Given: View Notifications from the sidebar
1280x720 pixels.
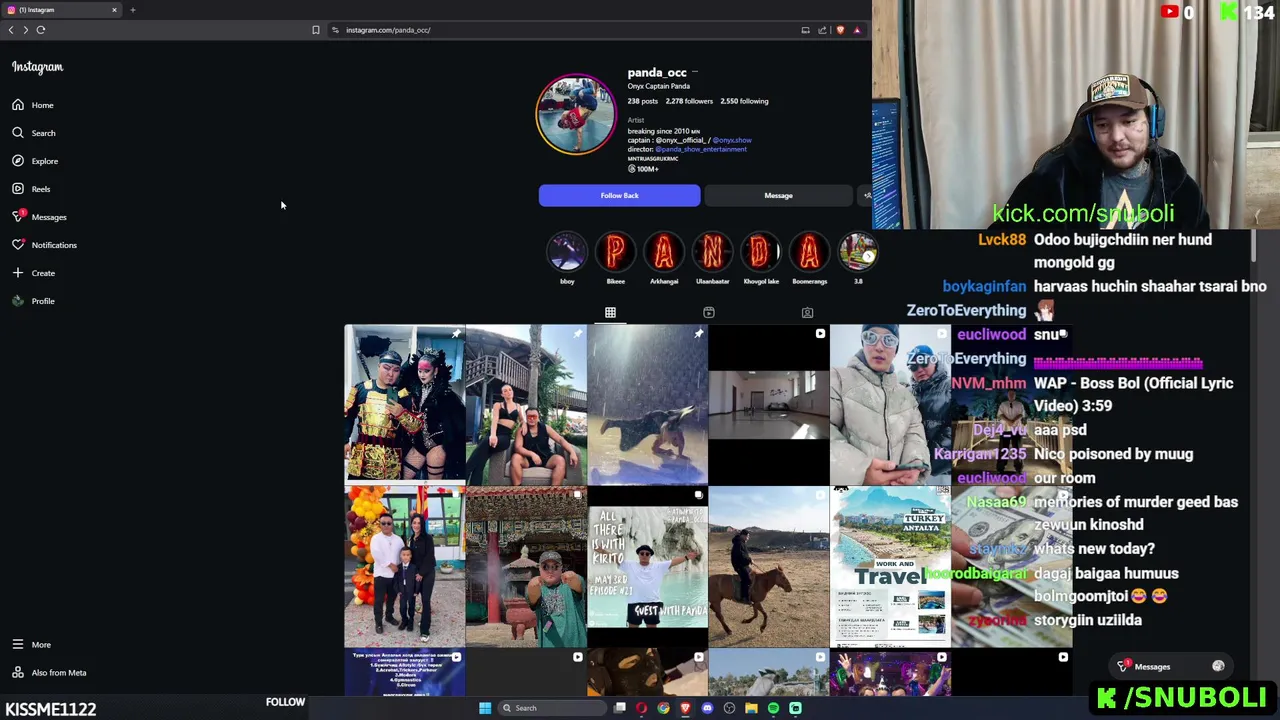Looking at the screenshot, I should tap(44, 245).
